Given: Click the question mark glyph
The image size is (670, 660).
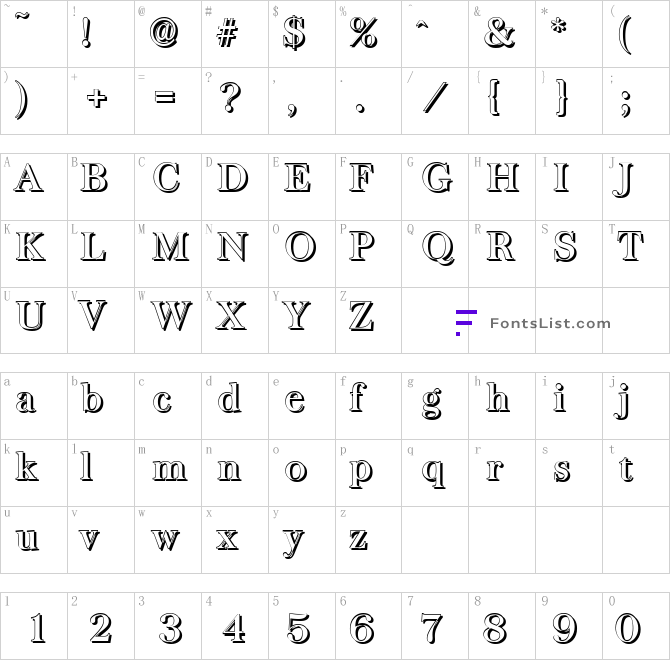Looking at the screenshot, I should (231, 97).
